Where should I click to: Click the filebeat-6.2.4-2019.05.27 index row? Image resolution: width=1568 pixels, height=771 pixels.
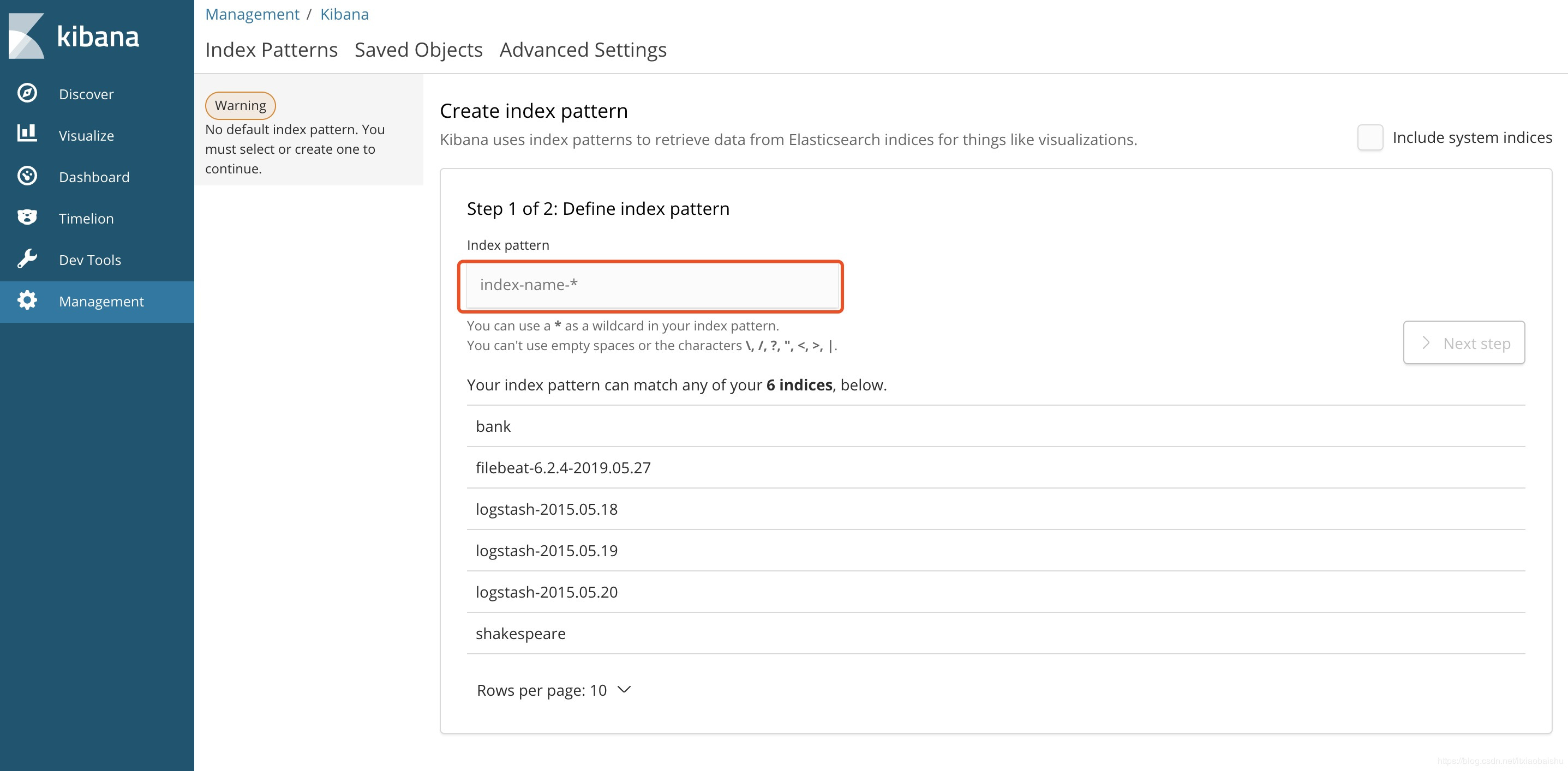tap(995, 467)
